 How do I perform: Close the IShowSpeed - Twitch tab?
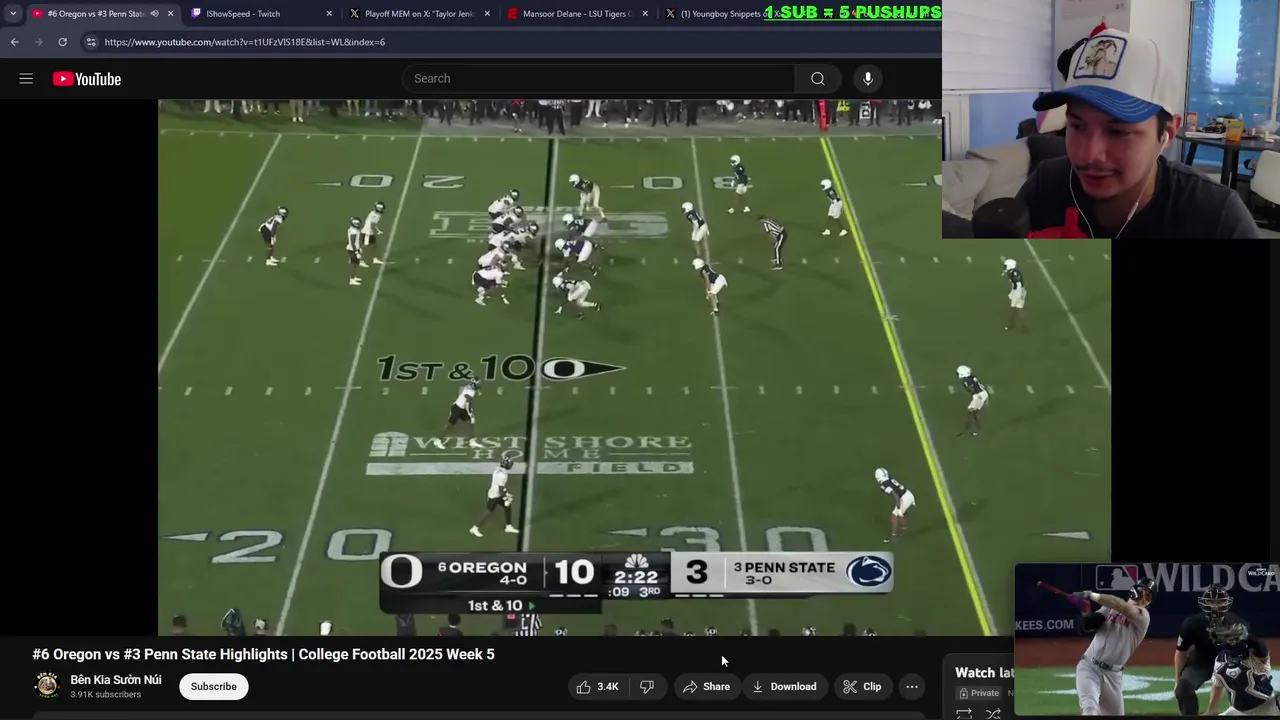tap(329, 14)
